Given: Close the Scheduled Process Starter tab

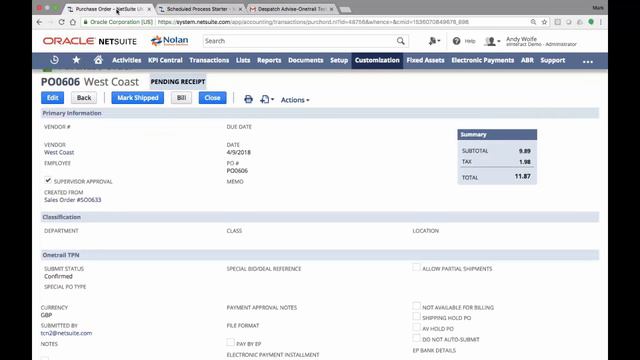Looking at the screenshot, I should (240, 9).
